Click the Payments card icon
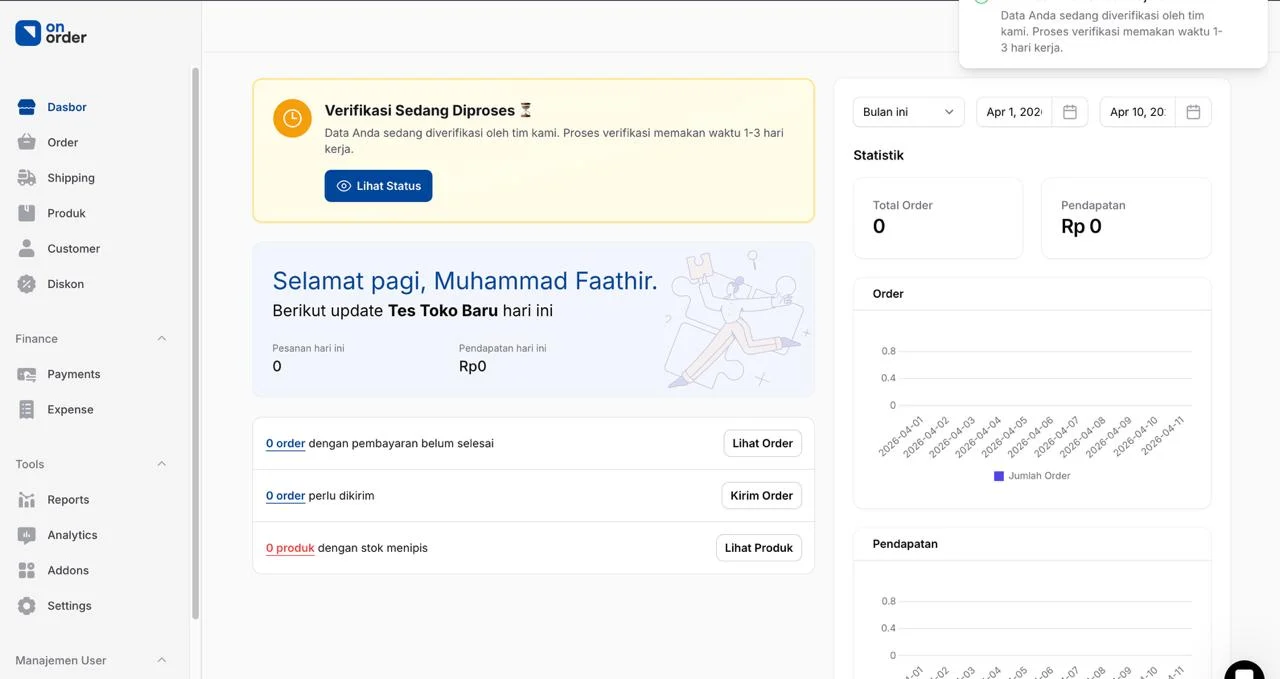Viewport: 1280px width, 679px height. click(x=27, y=374)
